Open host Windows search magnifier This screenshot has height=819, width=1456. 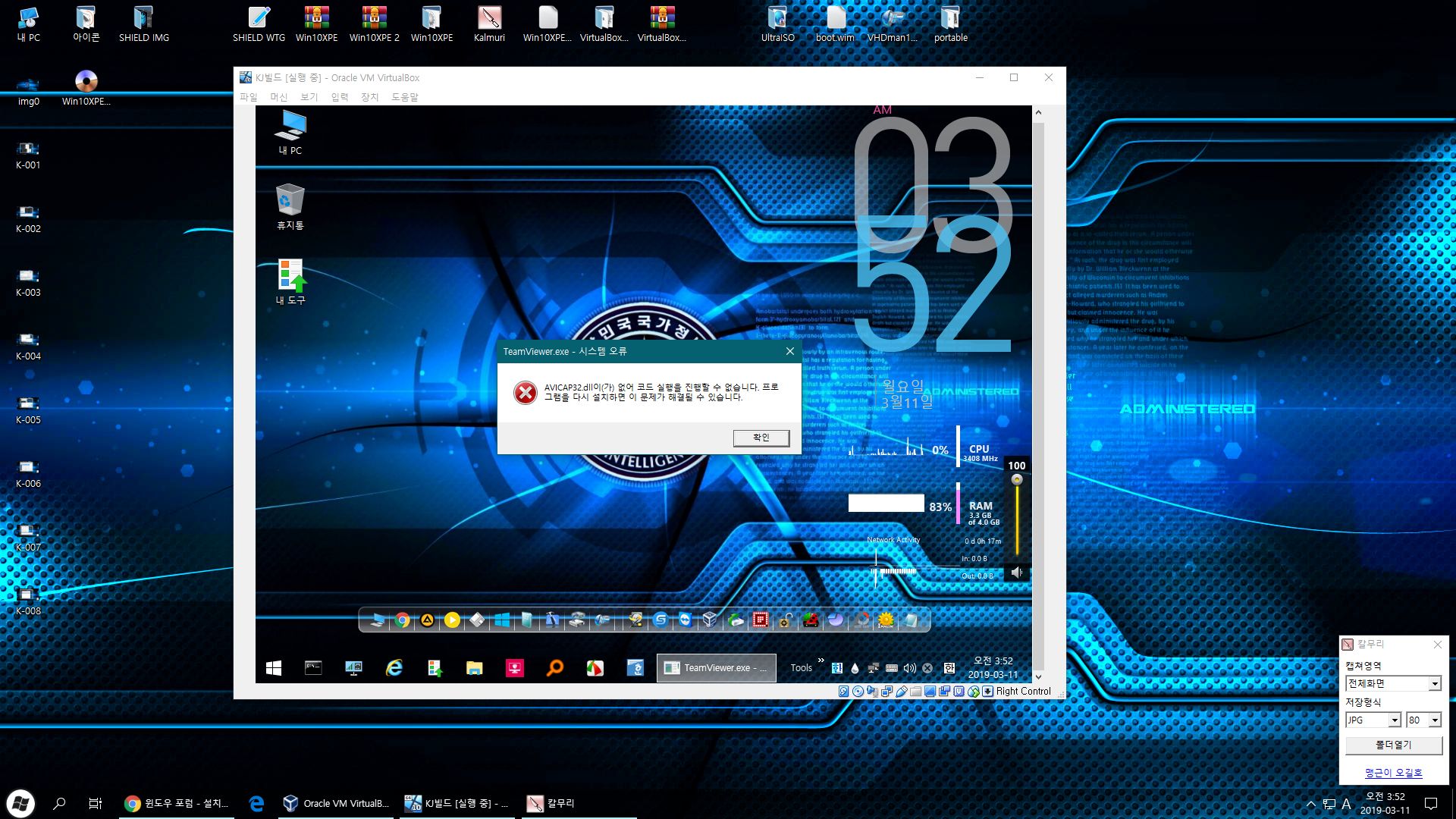pos(59,803)
